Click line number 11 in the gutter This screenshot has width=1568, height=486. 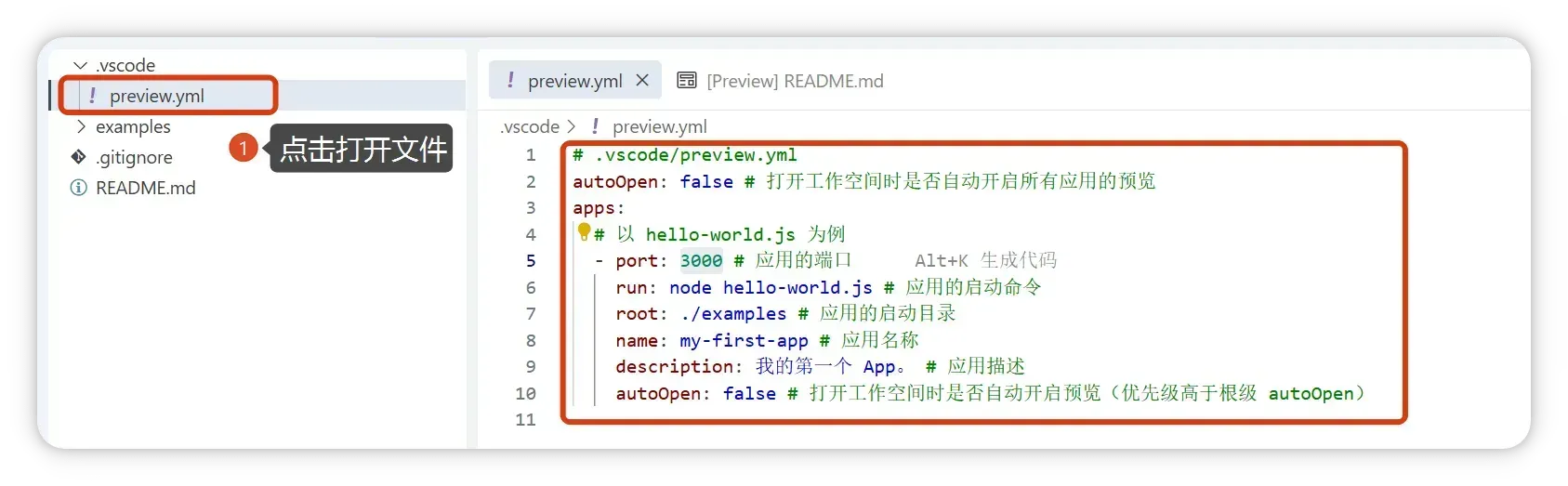coord(525,419)
